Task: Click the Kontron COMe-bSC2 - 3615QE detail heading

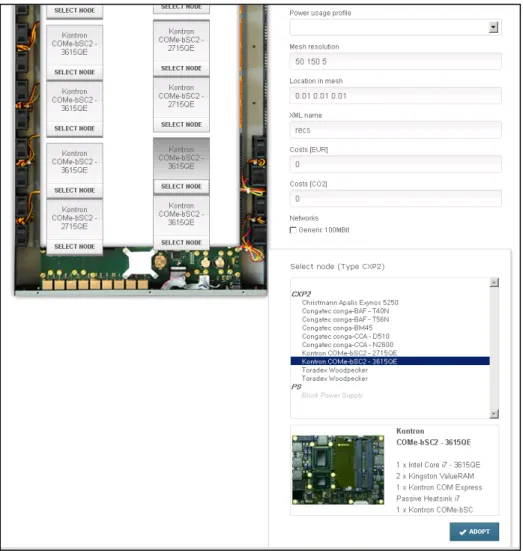Action: 433,437
